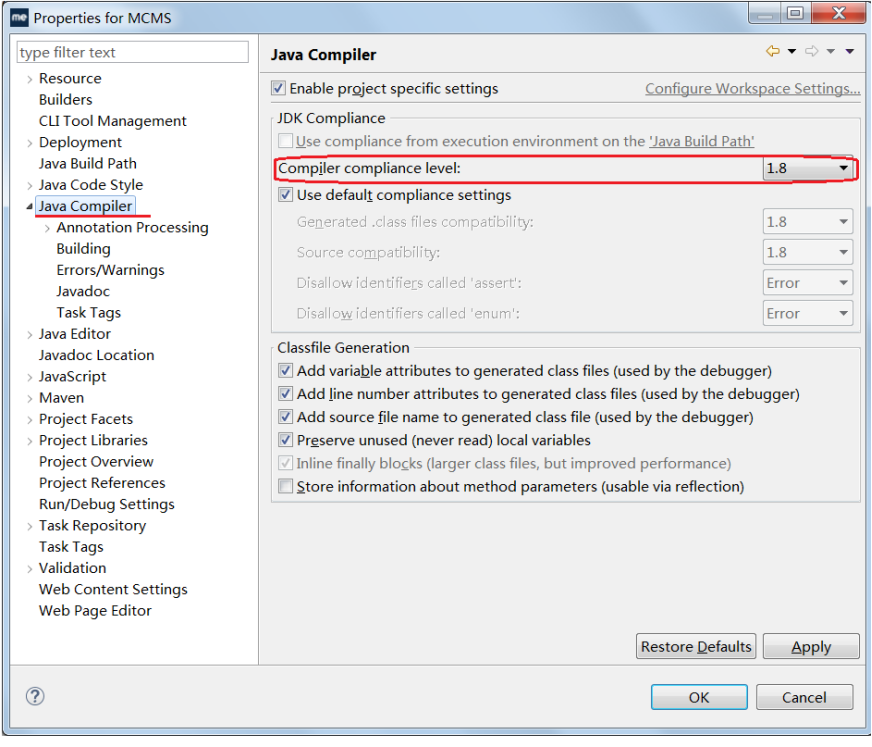Click Configure Workspace Settings link

point(752,88)
